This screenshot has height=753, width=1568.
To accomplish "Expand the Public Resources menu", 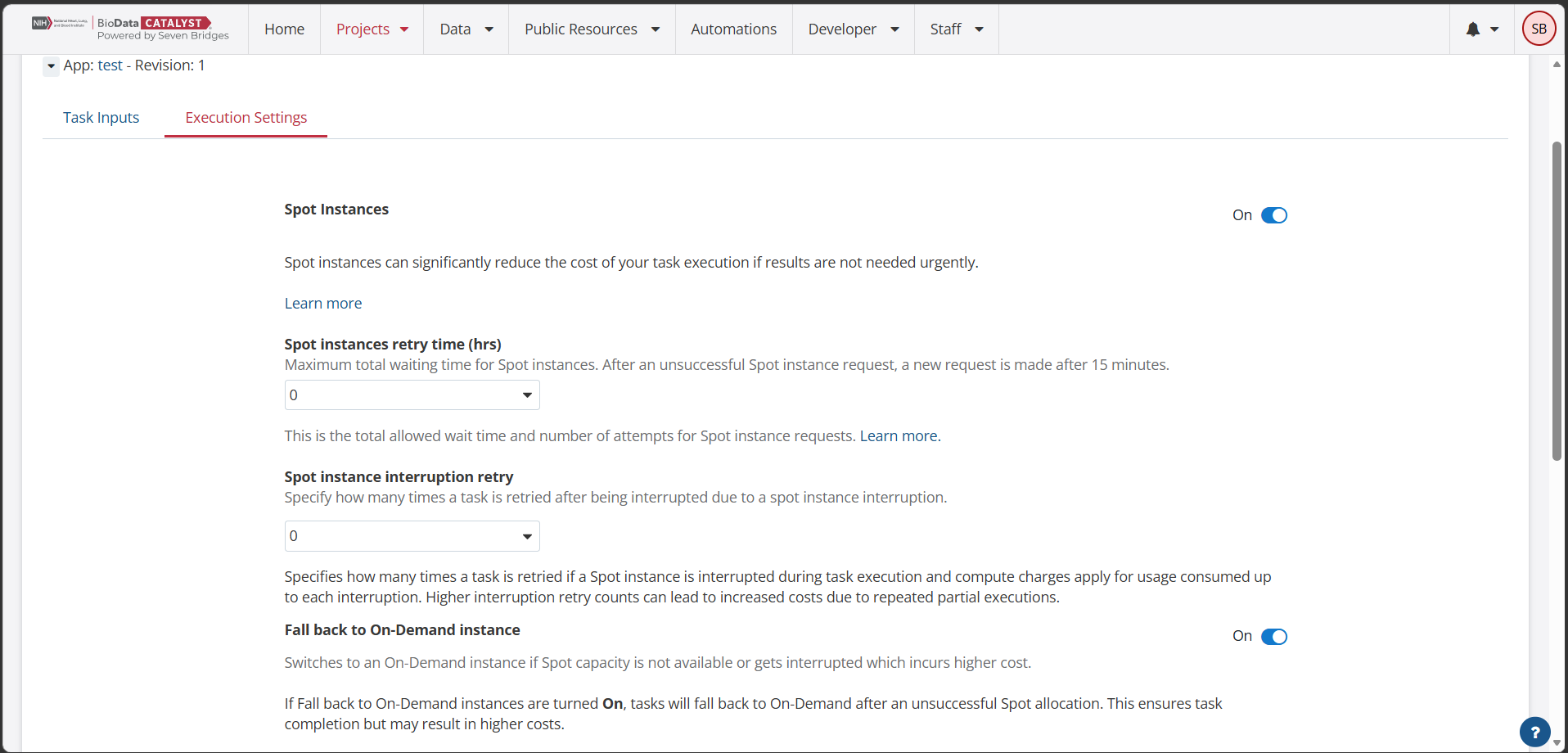I will pyautogui.click(x=592, y=29).
